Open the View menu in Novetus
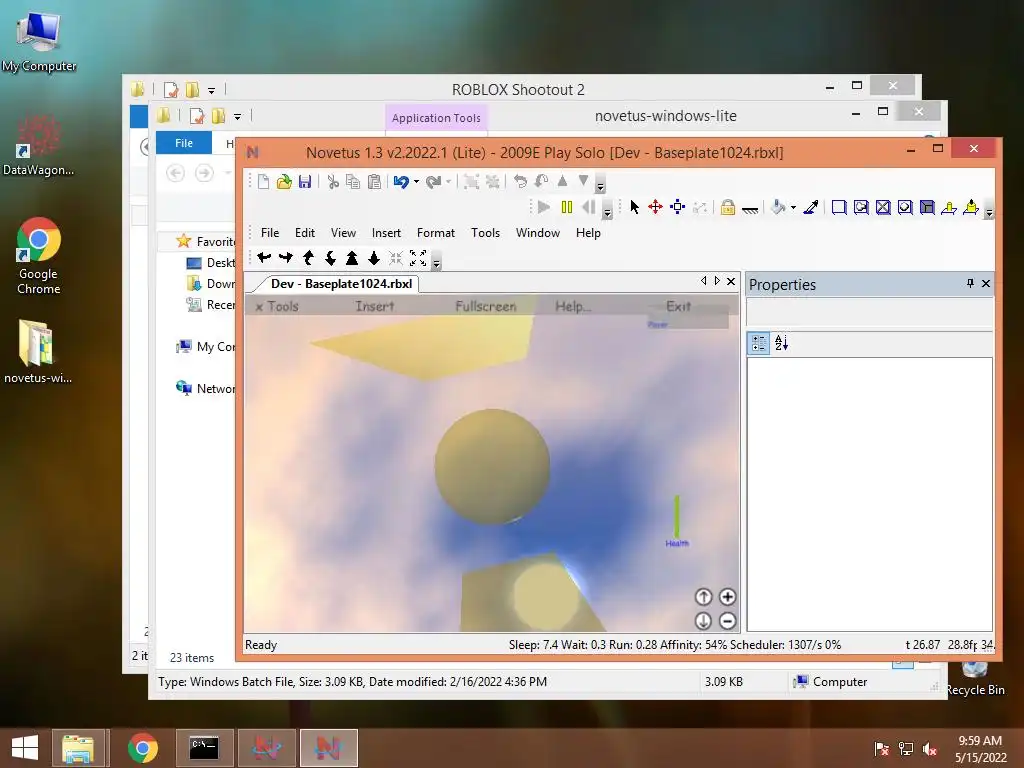The image size is (1024, 768). 343,232
